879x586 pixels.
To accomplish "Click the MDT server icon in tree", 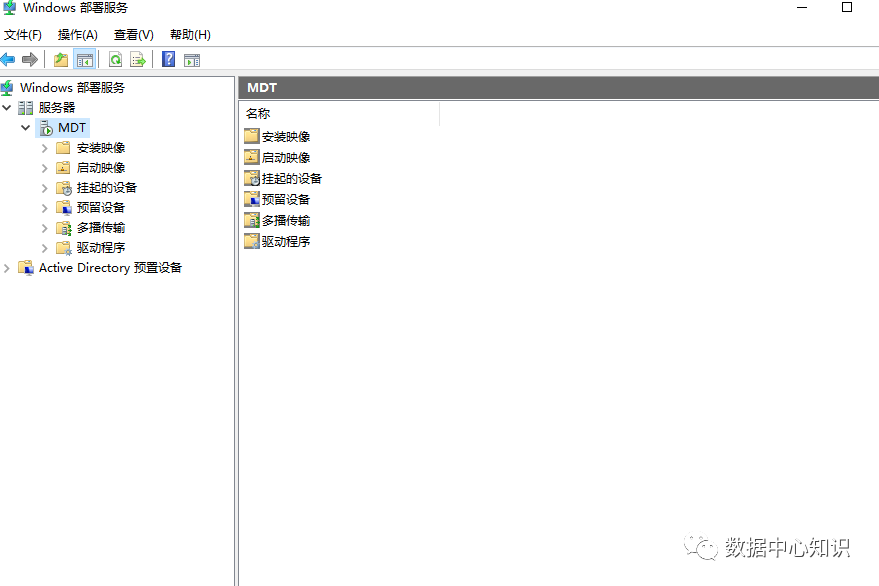I will coord(47,128).
